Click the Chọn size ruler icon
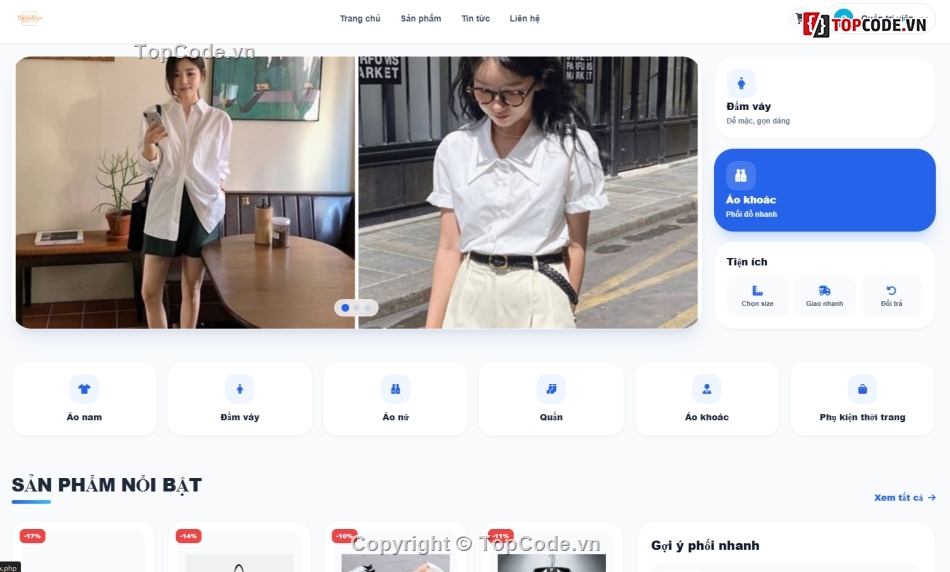 (x=757, y=290)
